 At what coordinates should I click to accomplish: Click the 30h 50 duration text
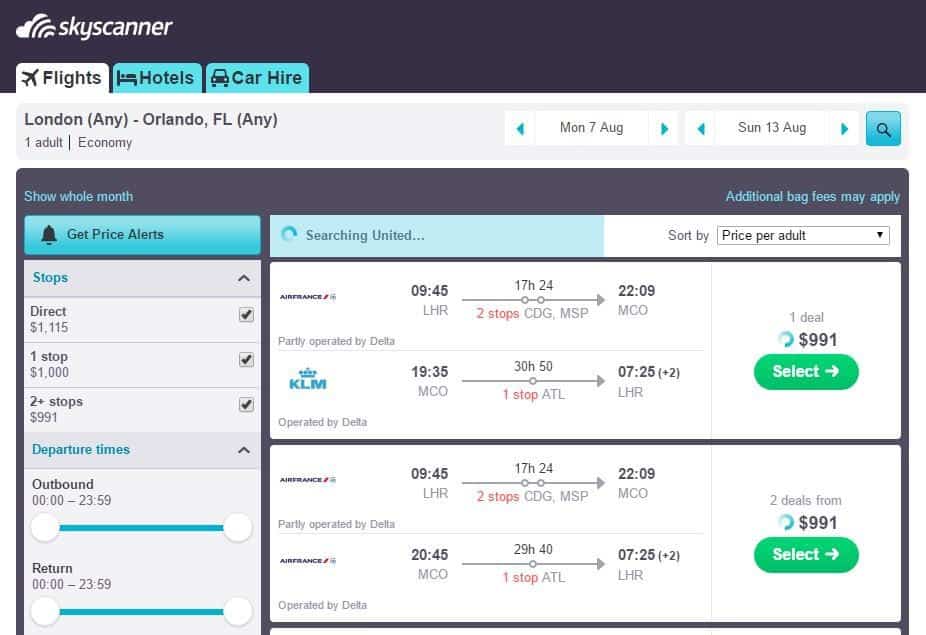533,366
